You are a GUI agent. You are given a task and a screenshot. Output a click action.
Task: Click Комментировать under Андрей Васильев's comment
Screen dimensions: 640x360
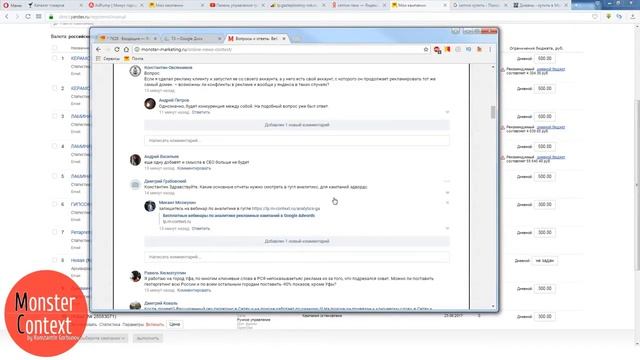point(194,168)
